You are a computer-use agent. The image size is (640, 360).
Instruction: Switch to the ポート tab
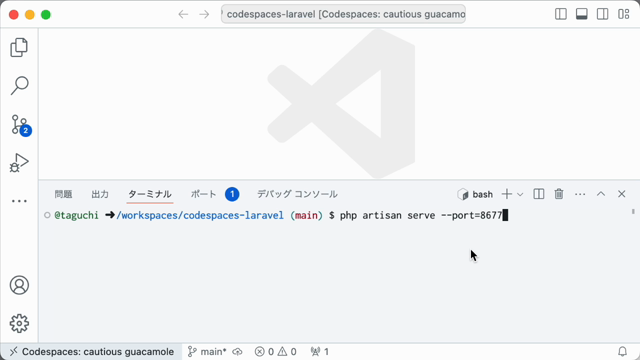click(203, 194)
